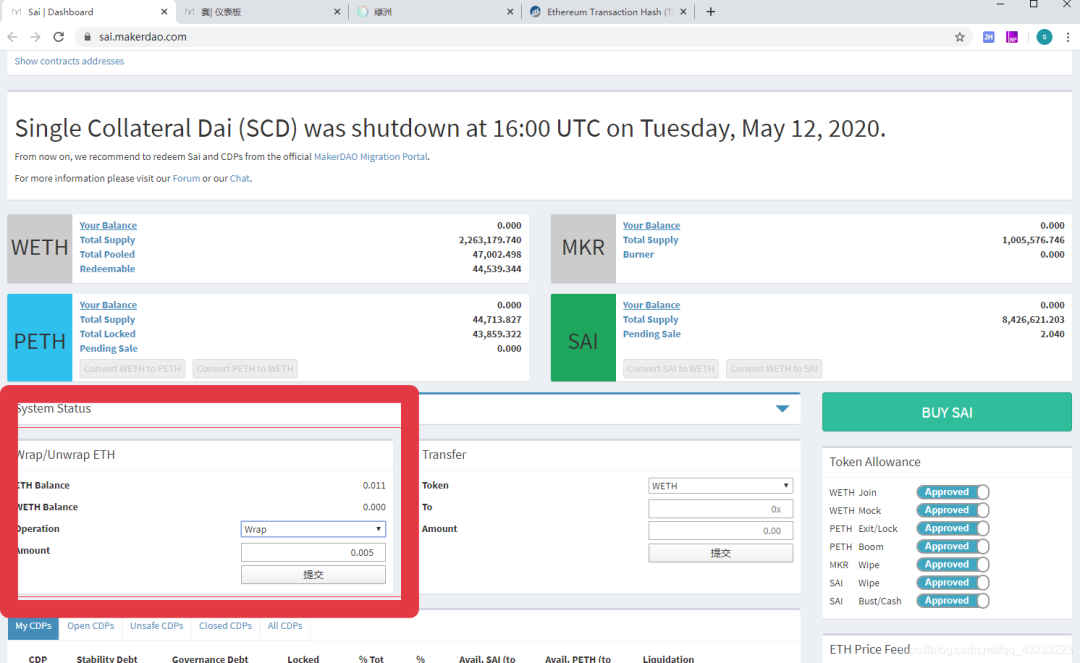Open a new tab with the plus icon
This screenshot has height=663, width=1080.
[711, 12]
